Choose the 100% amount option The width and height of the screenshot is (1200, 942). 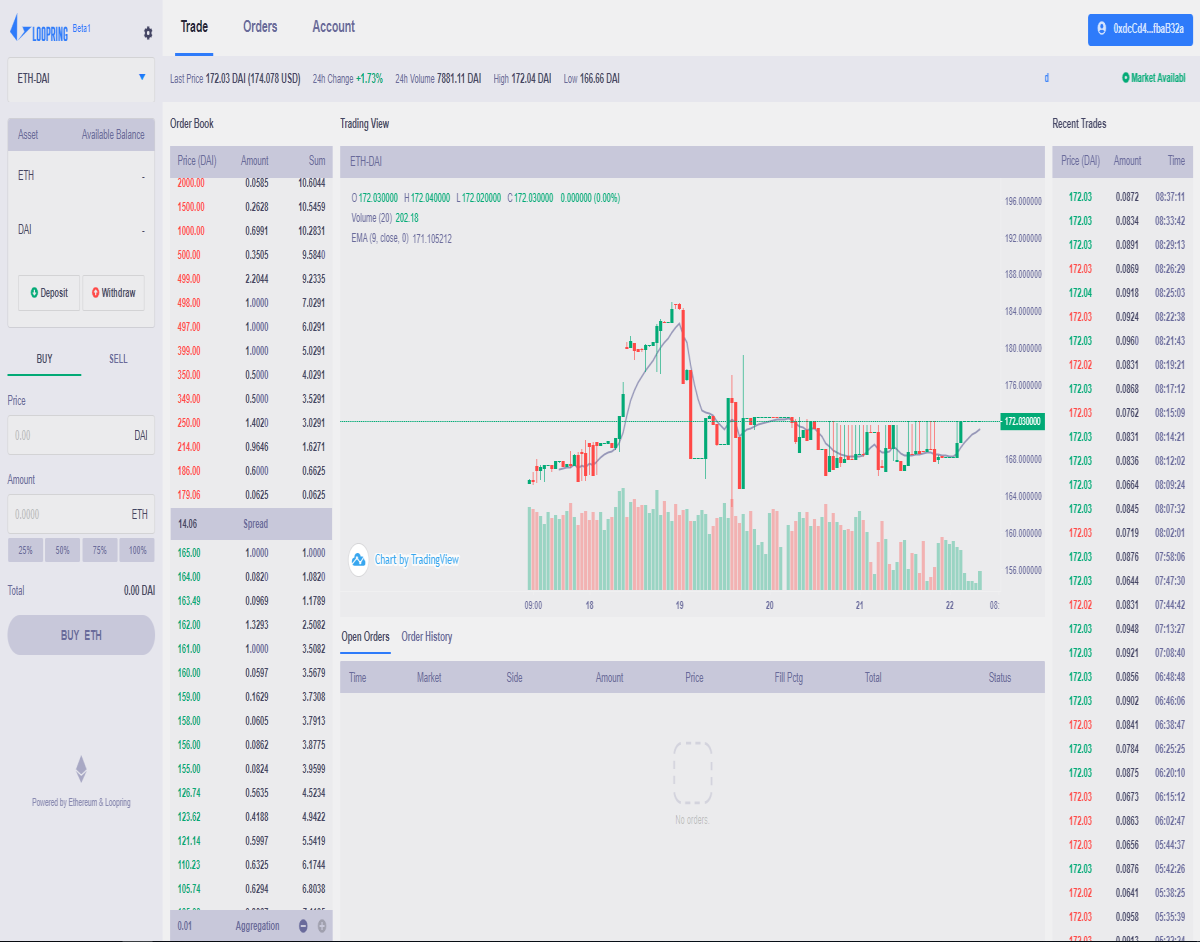click(137, 550)
